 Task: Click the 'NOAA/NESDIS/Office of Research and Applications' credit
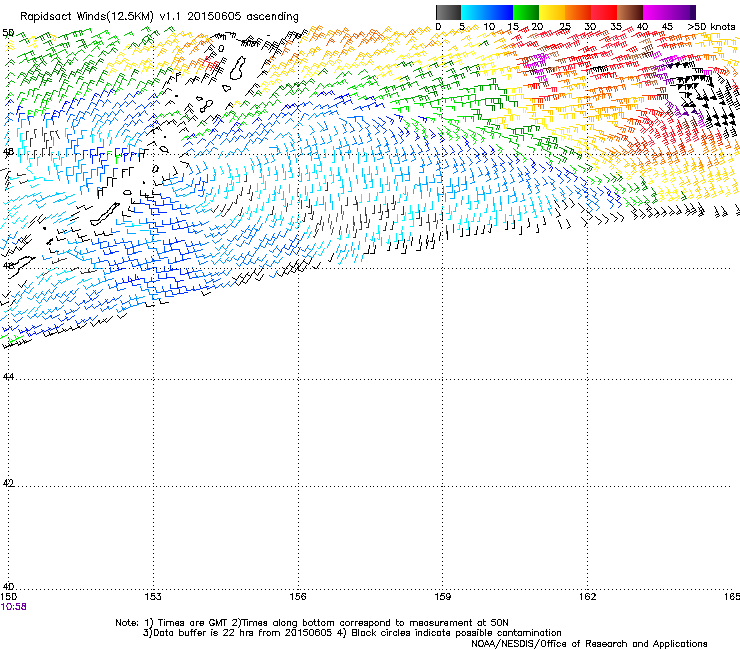pos(589,644)
